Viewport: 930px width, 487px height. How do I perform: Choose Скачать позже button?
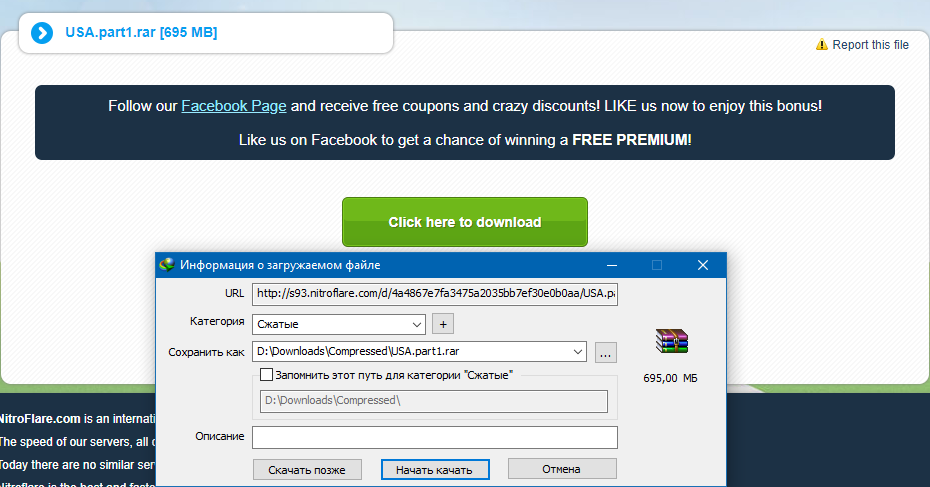[307, 470]
